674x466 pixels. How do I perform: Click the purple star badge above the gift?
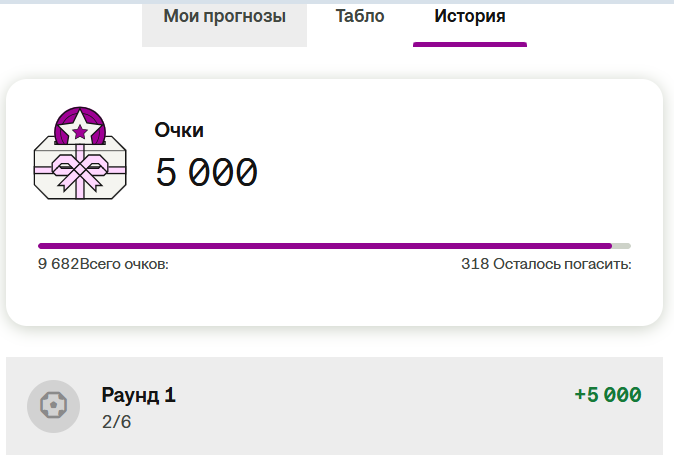click(80, 128)
